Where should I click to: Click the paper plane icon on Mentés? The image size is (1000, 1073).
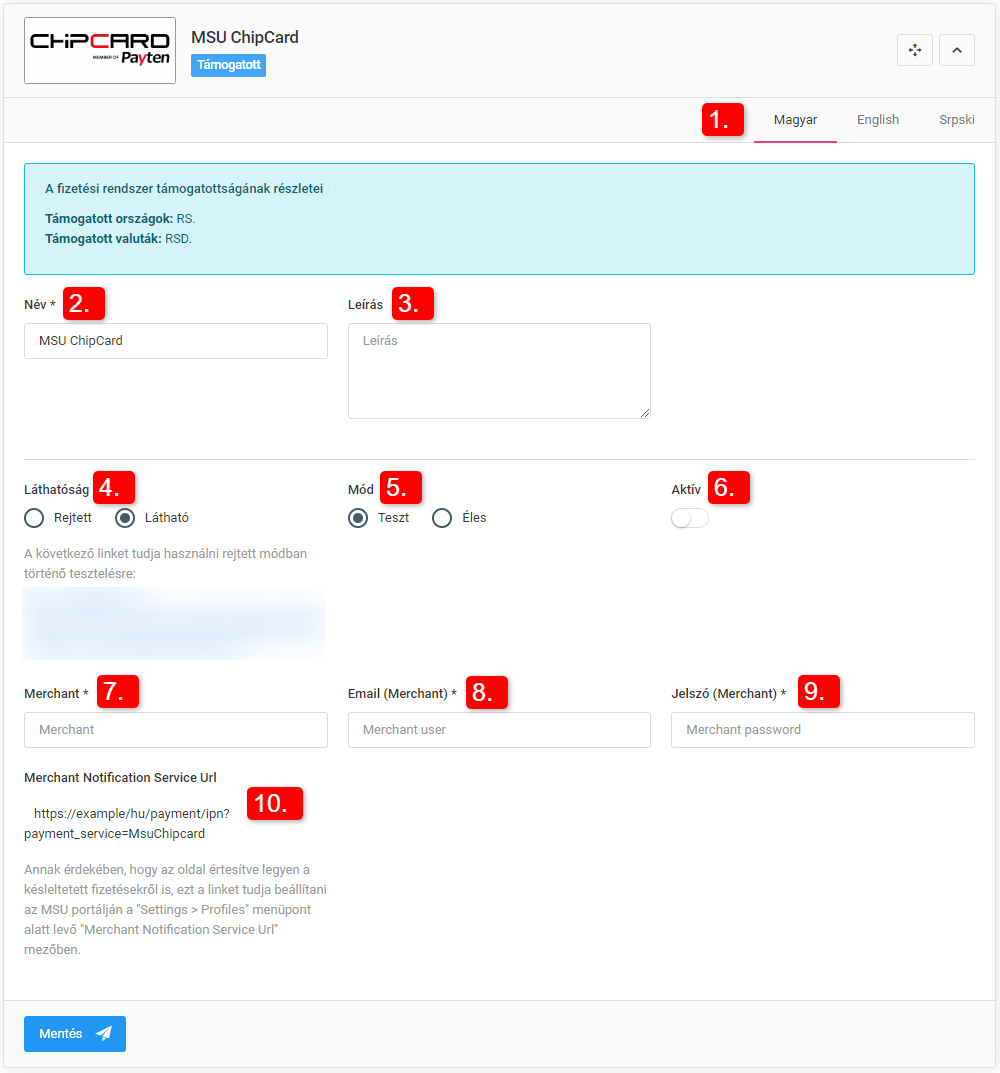pos(104,1034)
